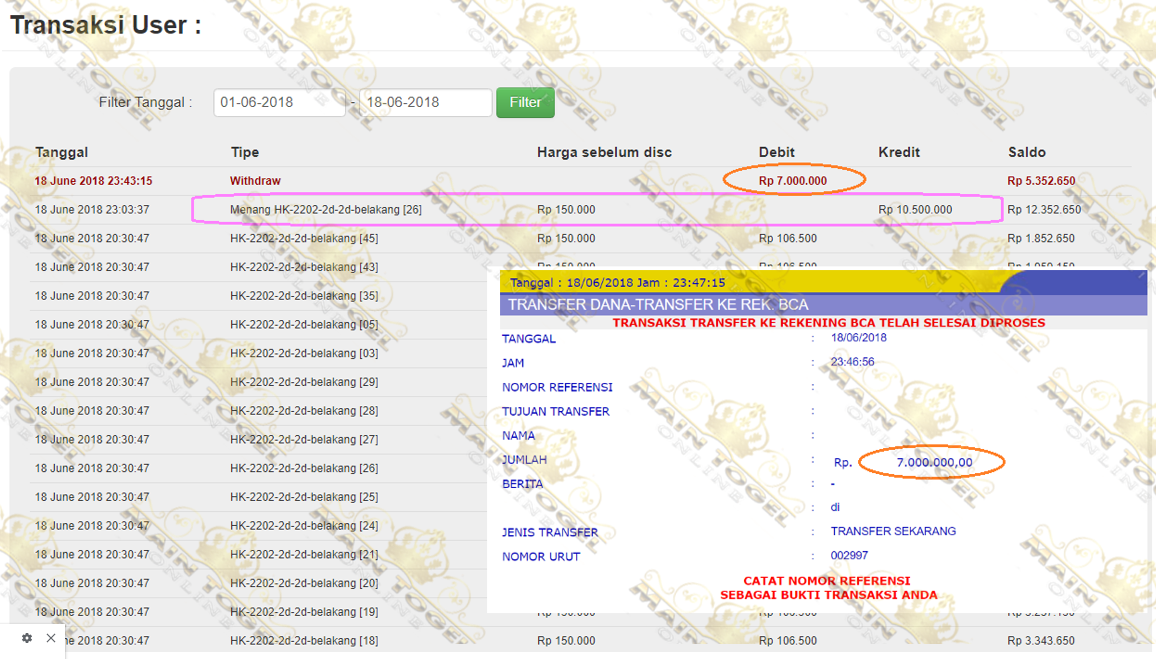Image resolution: width=1156 pixels, height=659 pixels.
Task: Select the HK-2202-2d-2d-belakang [18] row
Action: point(304,641)
